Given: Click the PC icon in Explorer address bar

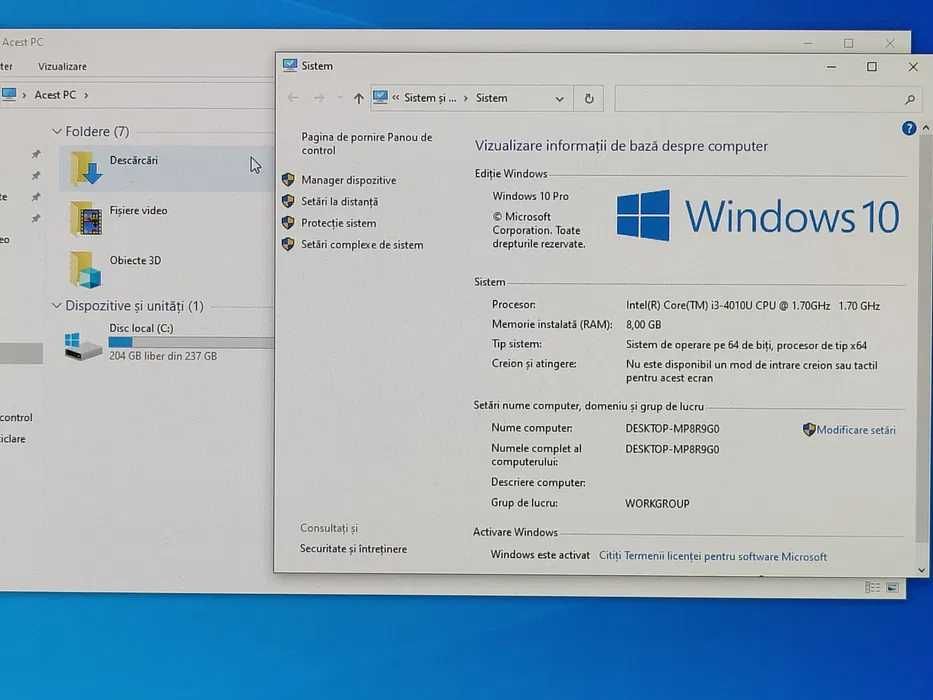Looking at the screenshot, I should point(8,94).
